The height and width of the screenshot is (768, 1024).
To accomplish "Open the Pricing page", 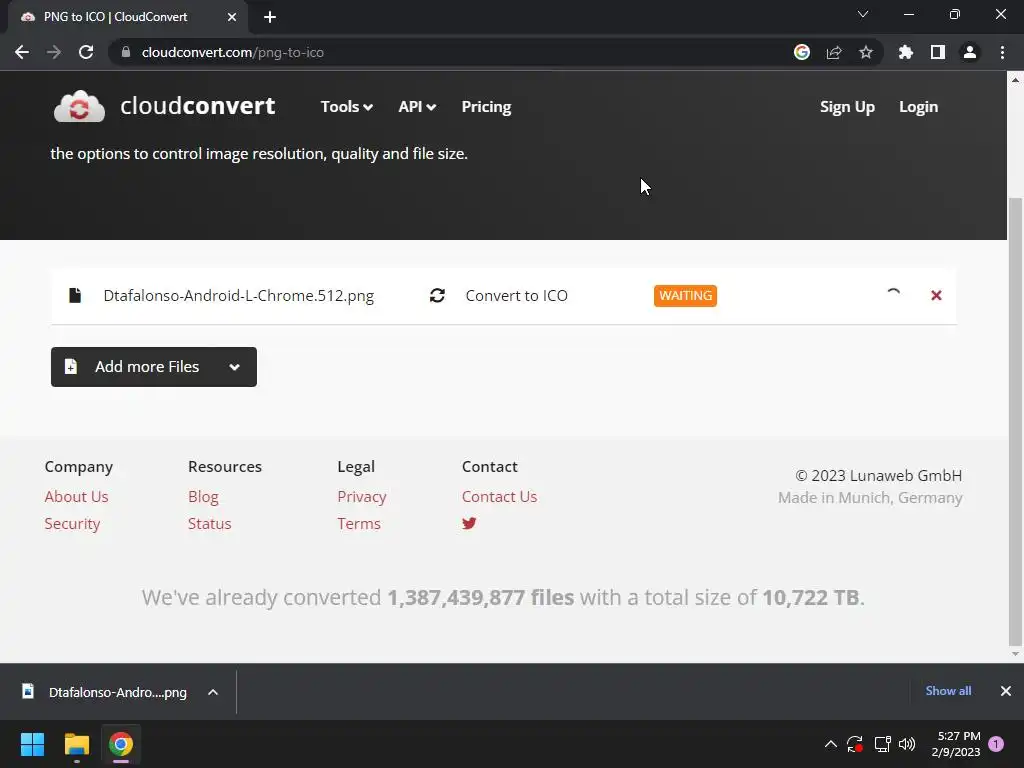I will 487,106.
